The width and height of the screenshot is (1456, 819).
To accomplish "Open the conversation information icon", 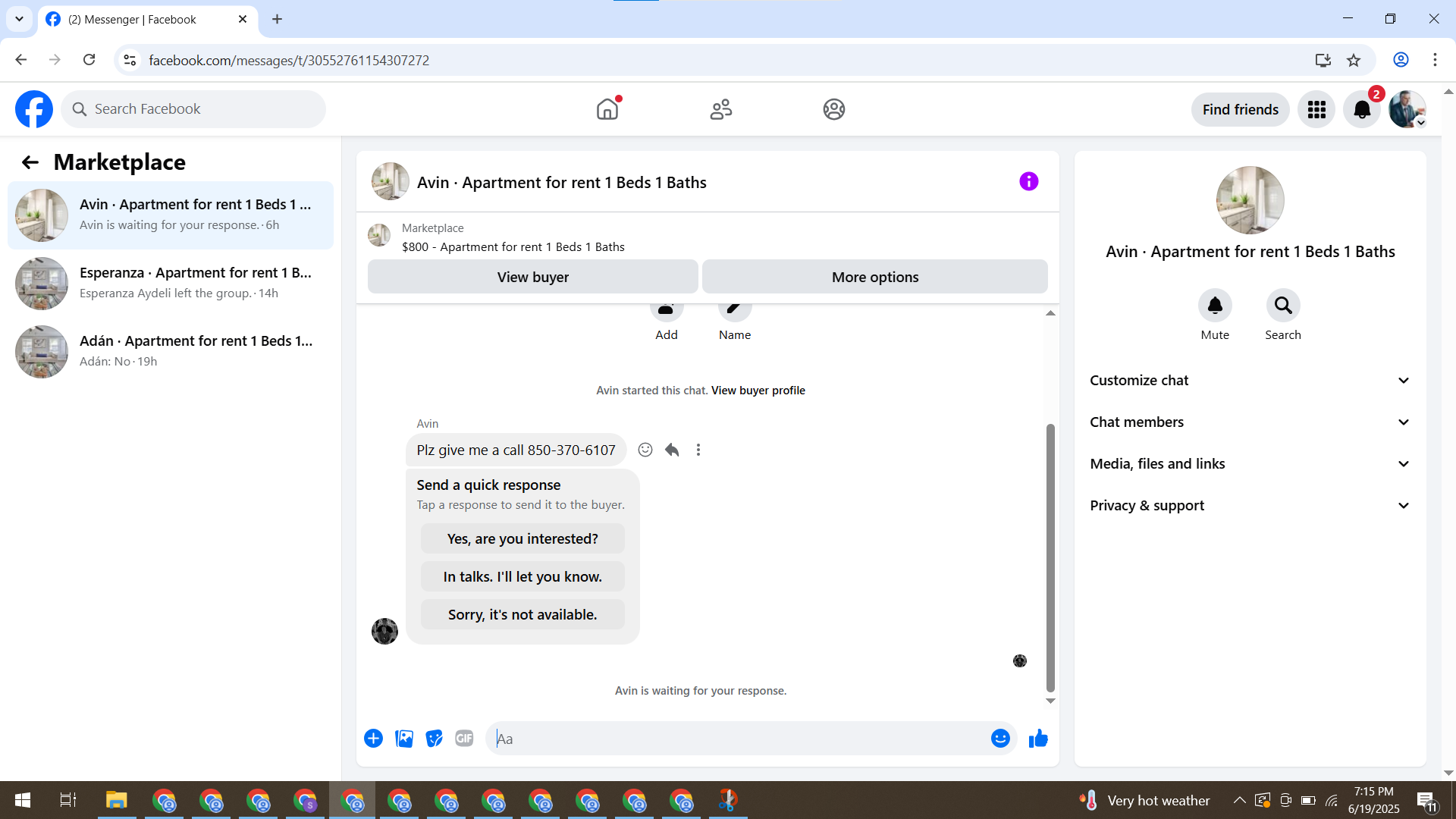I will (1029, 181).
